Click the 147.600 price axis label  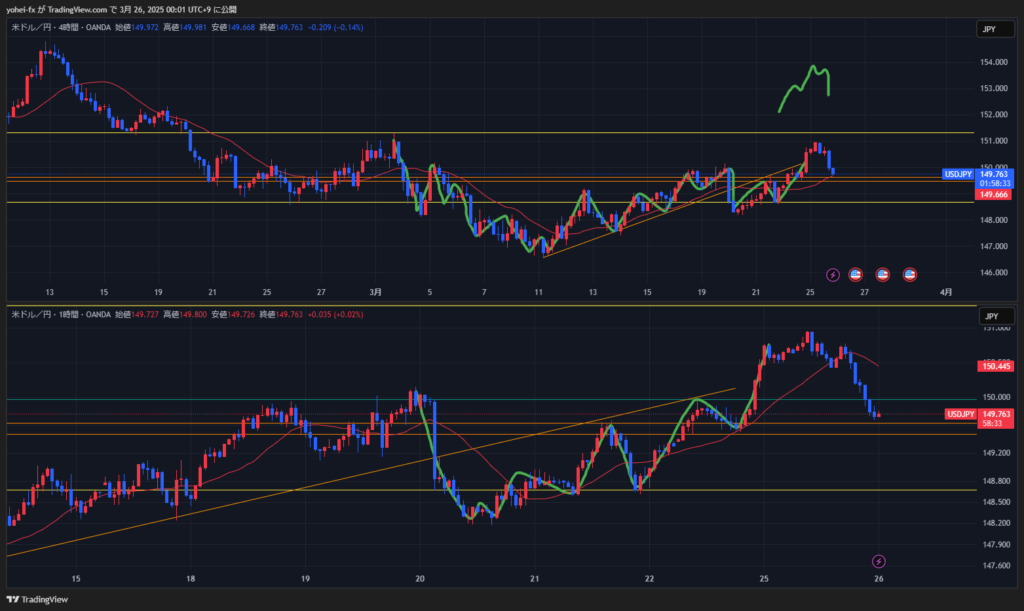tap(996, 566)
